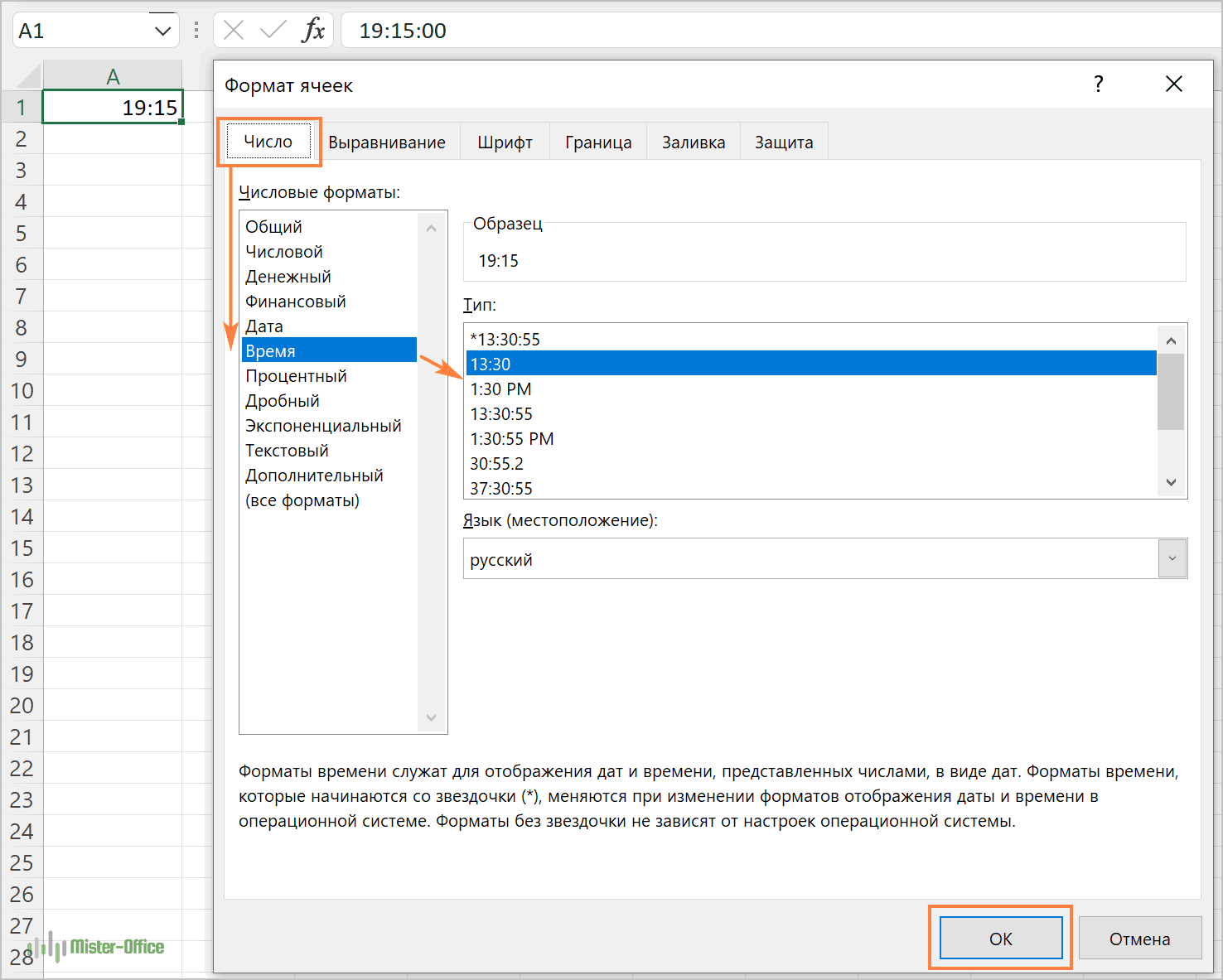This screenshot has height=980, width=1223.
Task: Choose the Денежный format category
Action: pos(288,277)
